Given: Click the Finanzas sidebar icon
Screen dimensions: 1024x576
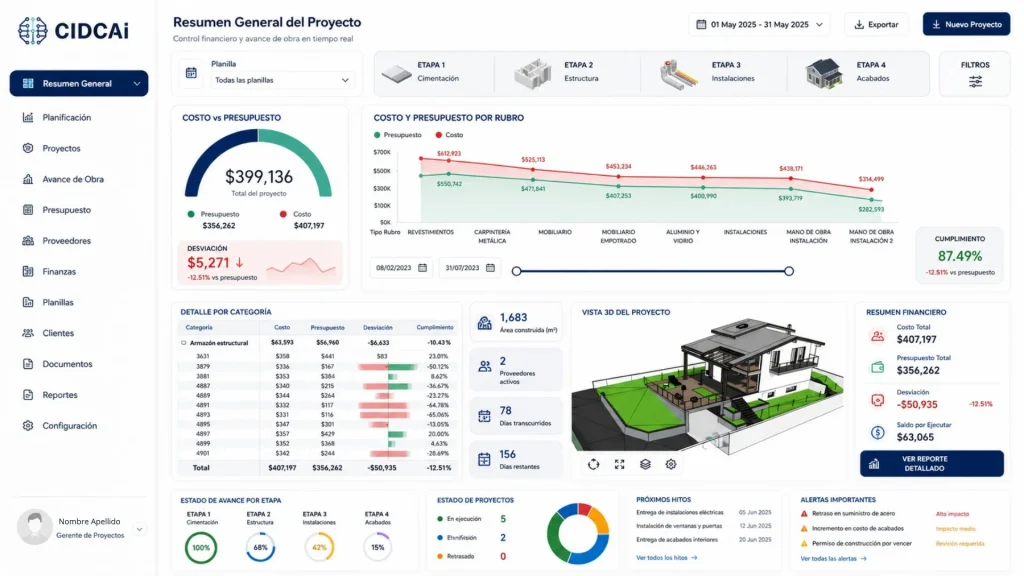Looking at the screenshot, I should 28,271.
